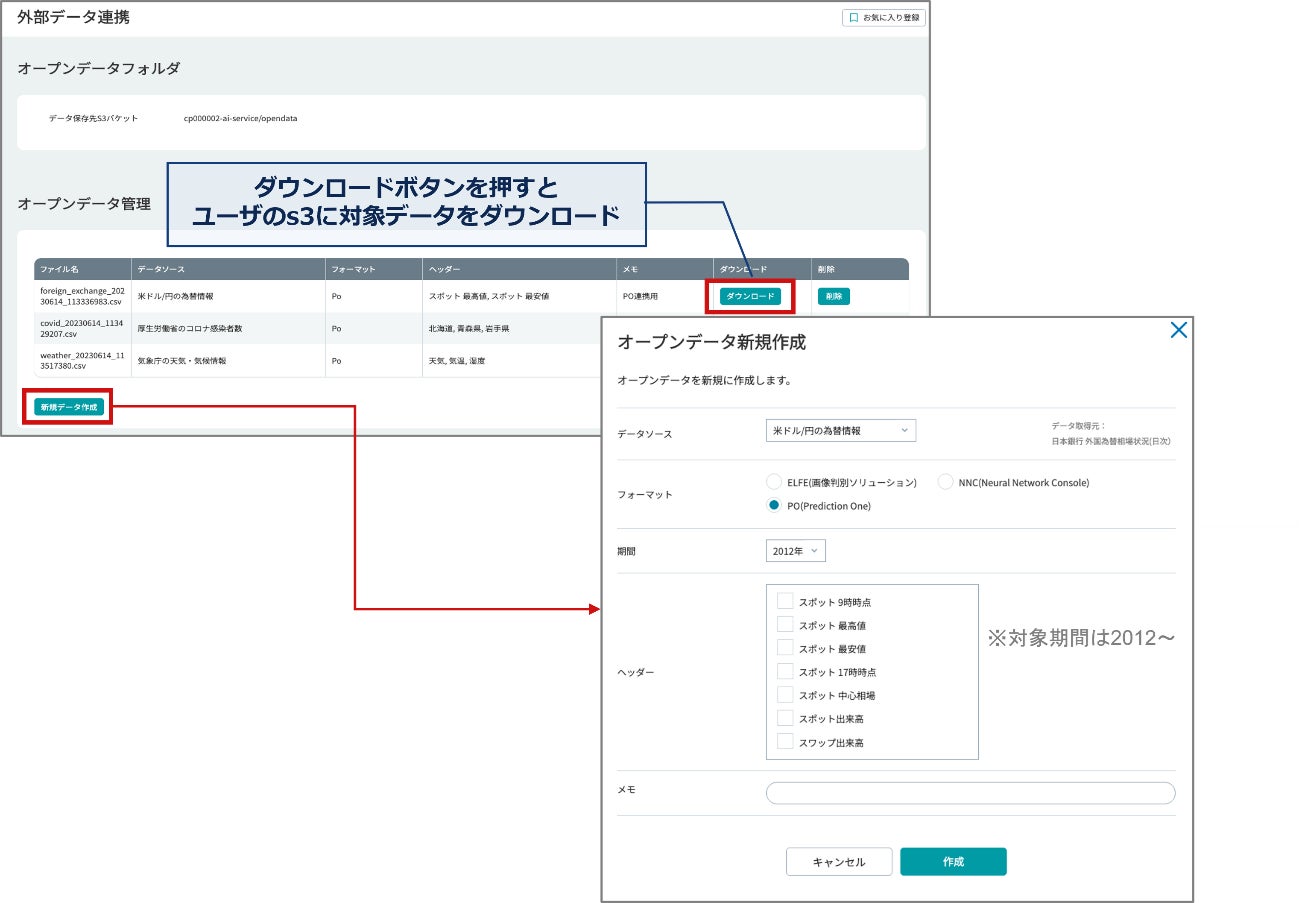Select the PO(Prediction One) format option
The image size is (1299, 903).
tap(773, 506)
